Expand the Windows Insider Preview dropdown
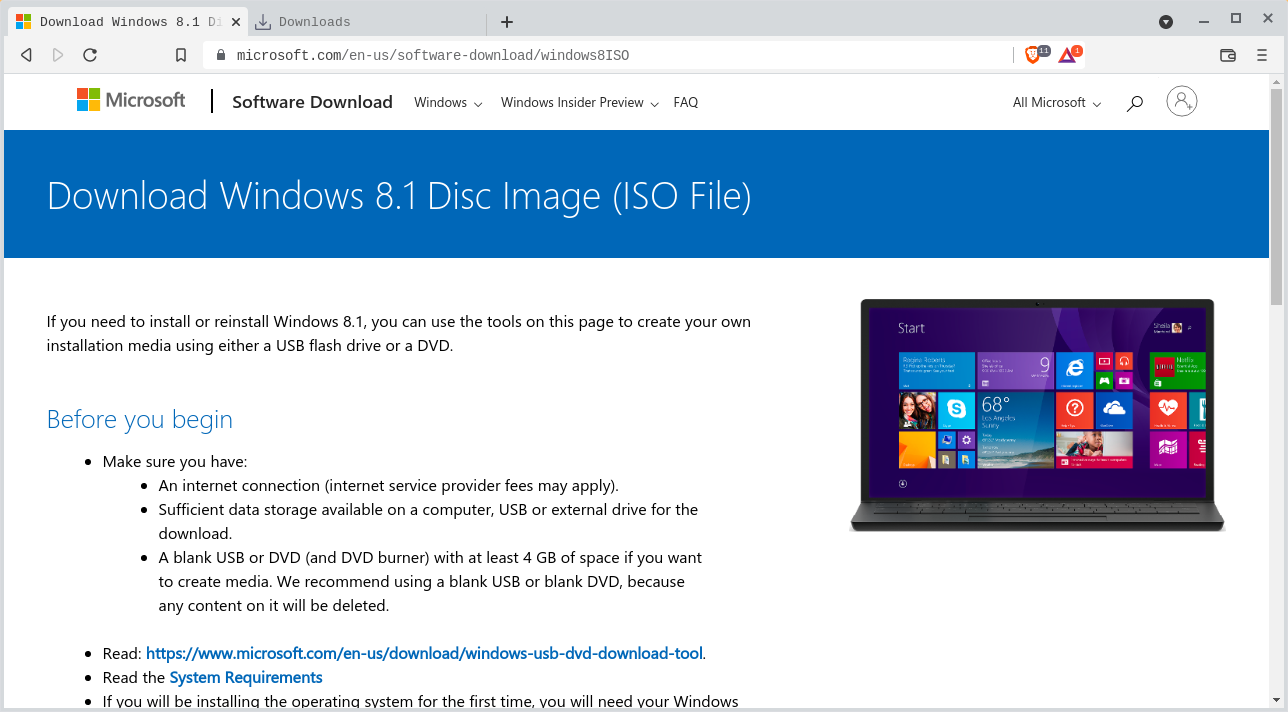Screen dimensions: 1288x712 pos(580,103)
